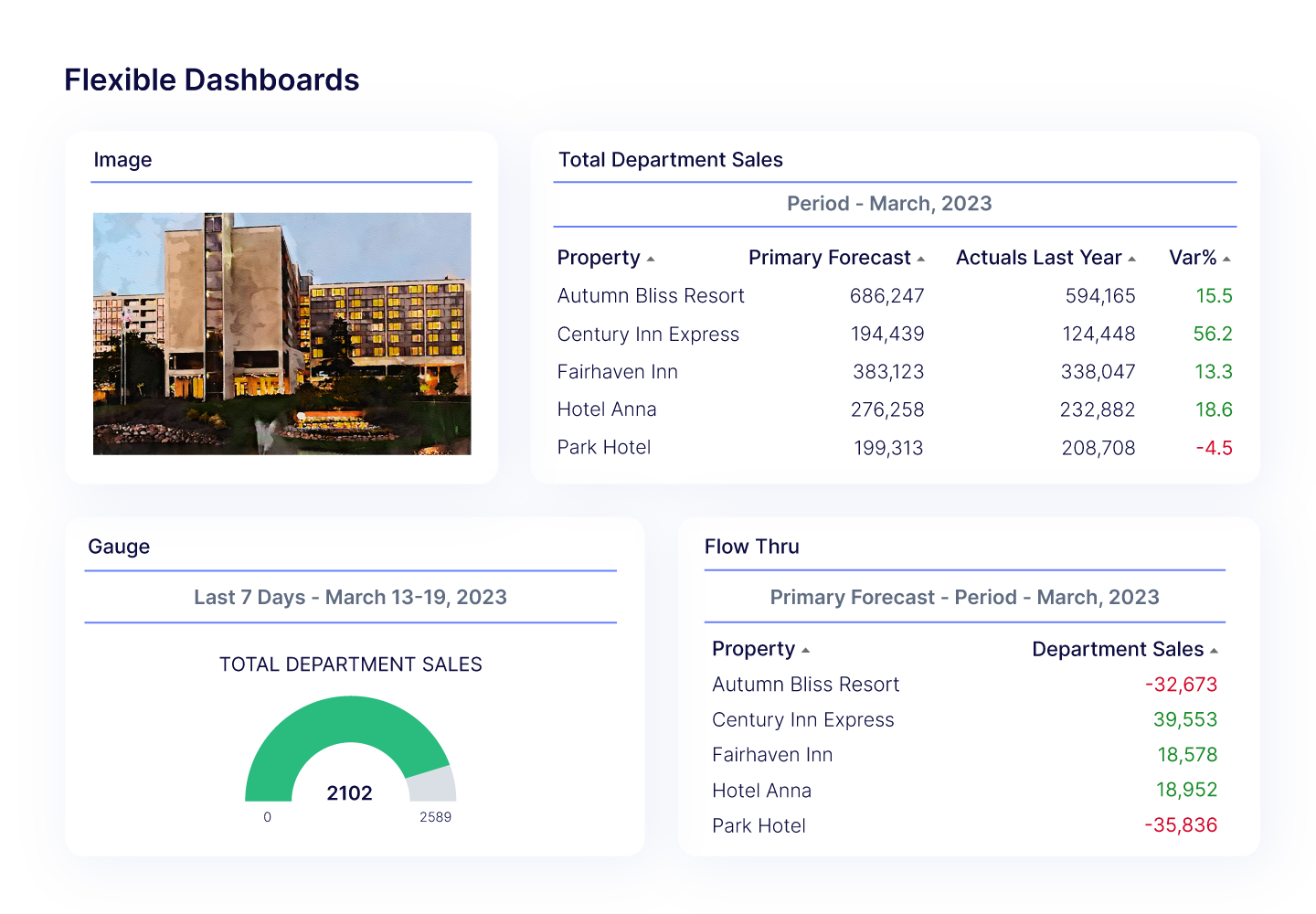This screenshot has height=914, width=1316.
Task: Switch to the Gauge panel
Action: coord(119,547)
